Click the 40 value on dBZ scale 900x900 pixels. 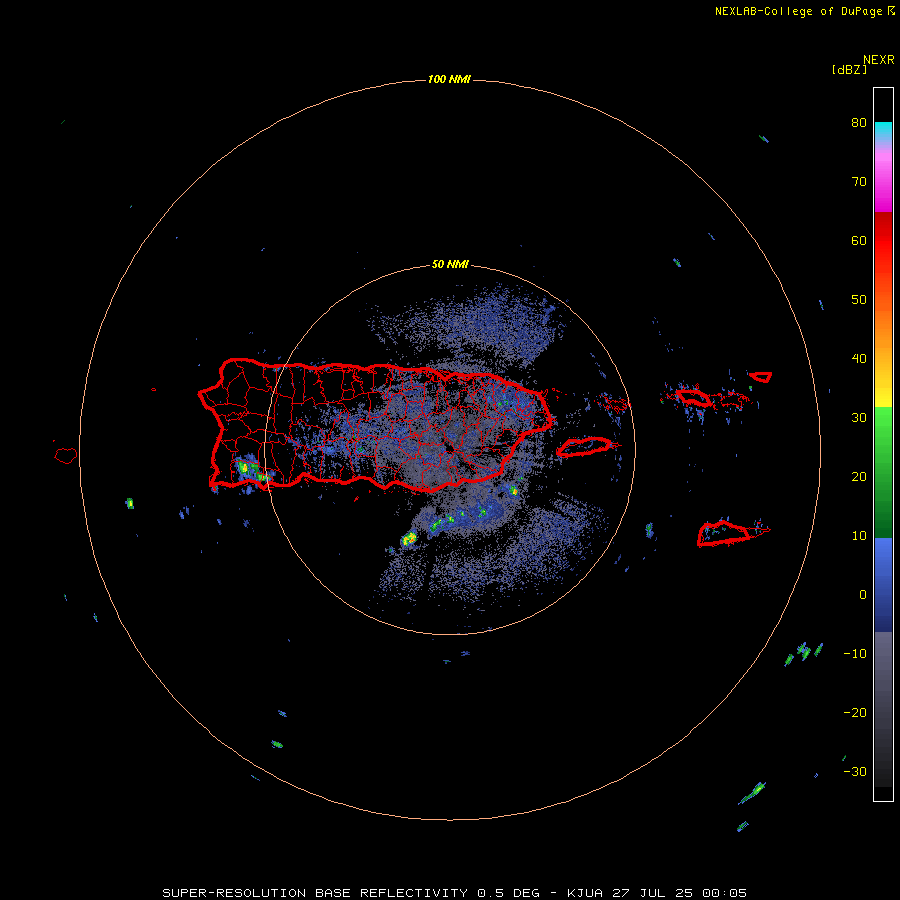tap(859, 359)
